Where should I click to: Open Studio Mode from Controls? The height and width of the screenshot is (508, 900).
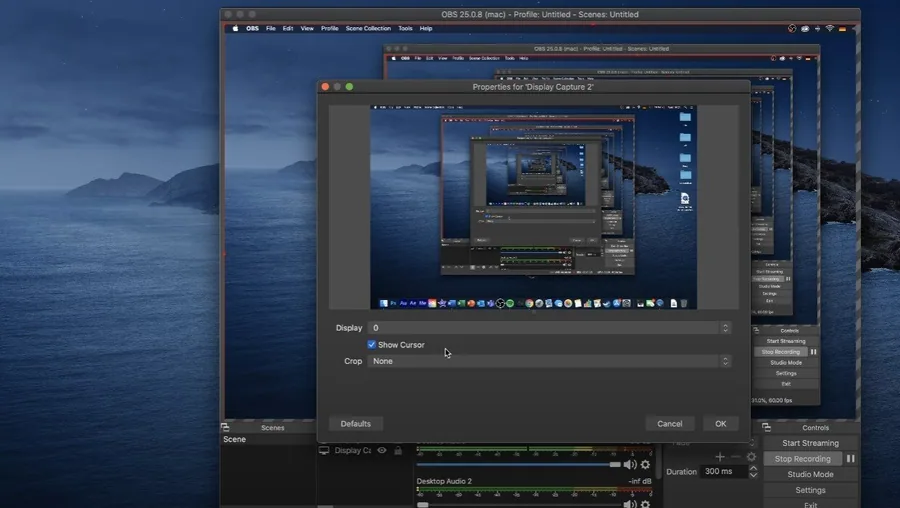[x=810, y=474]
